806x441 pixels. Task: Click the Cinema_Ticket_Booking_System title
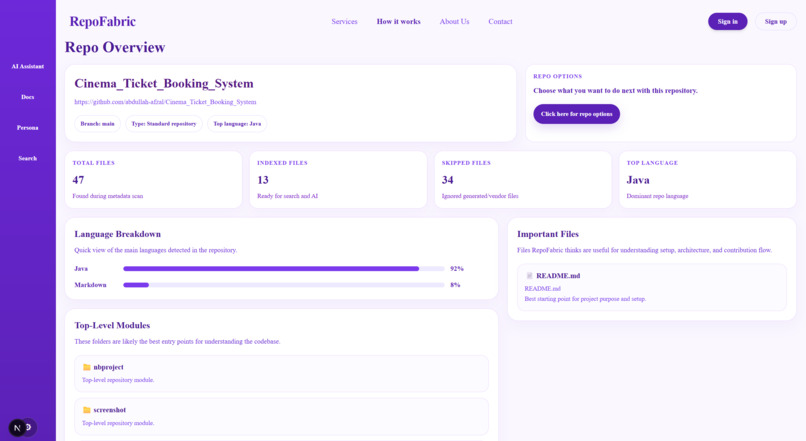click(163, 83)
